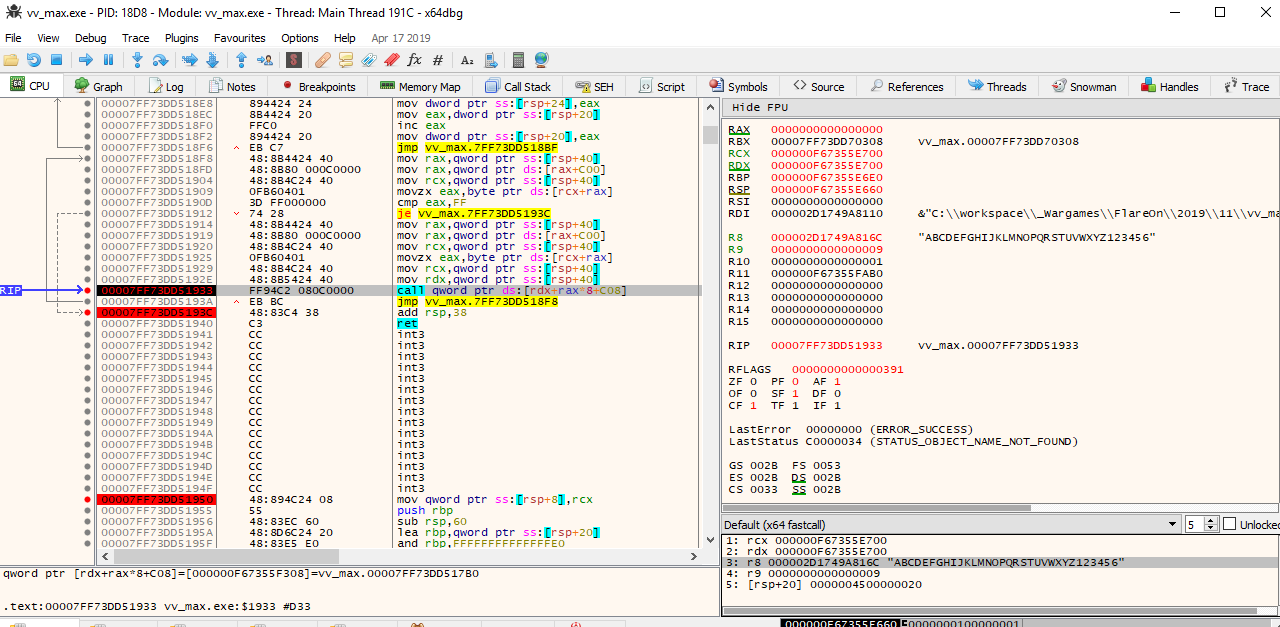The height and width of the screenshot is (627, 1280).
Task: Open the Scylla plugin
Action: coord(294,60)
